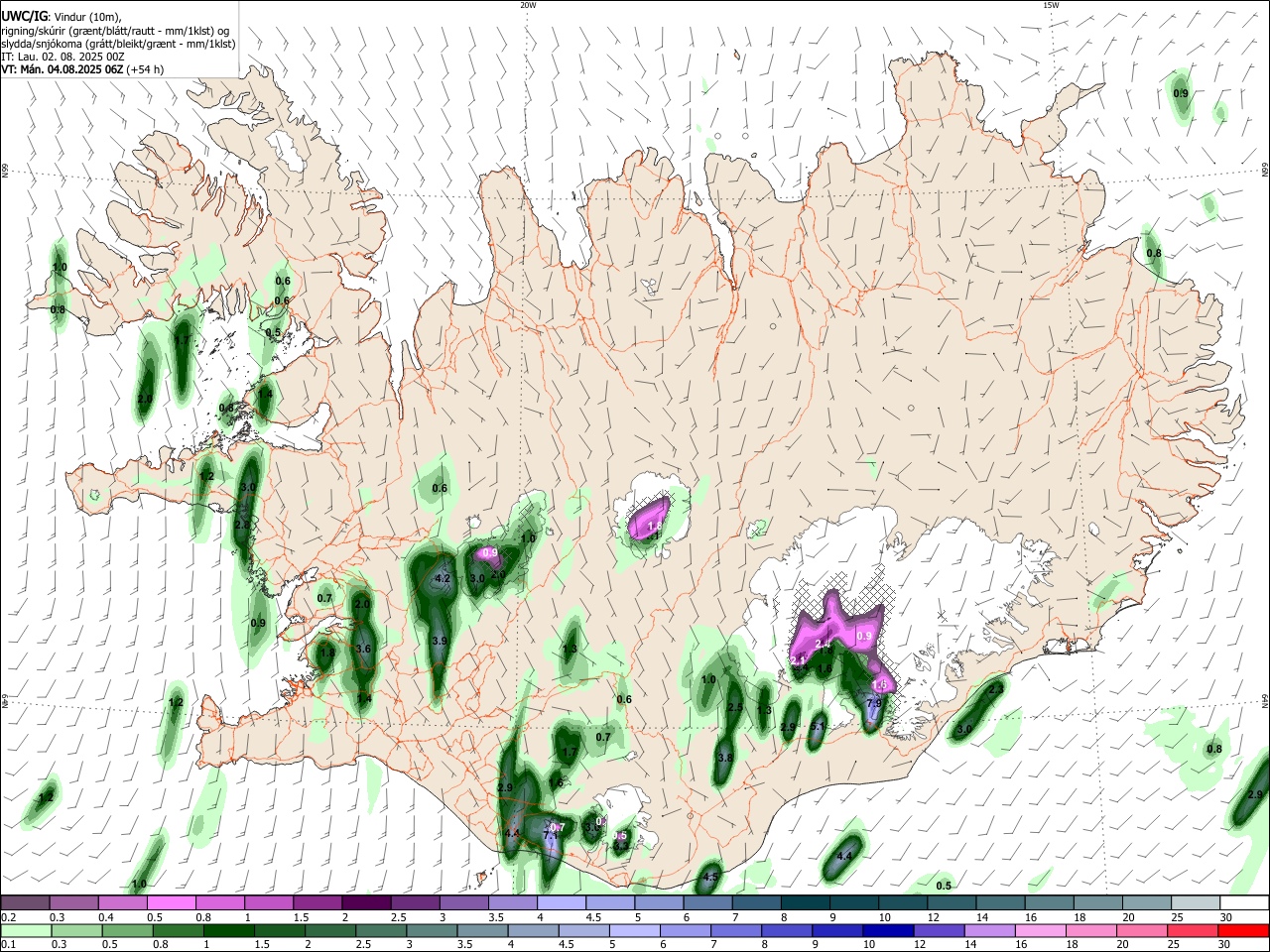1270x952 pixels.
Task: Pick the pale grey 25 swatch in the snow legend
Action: click(1195, 902)
